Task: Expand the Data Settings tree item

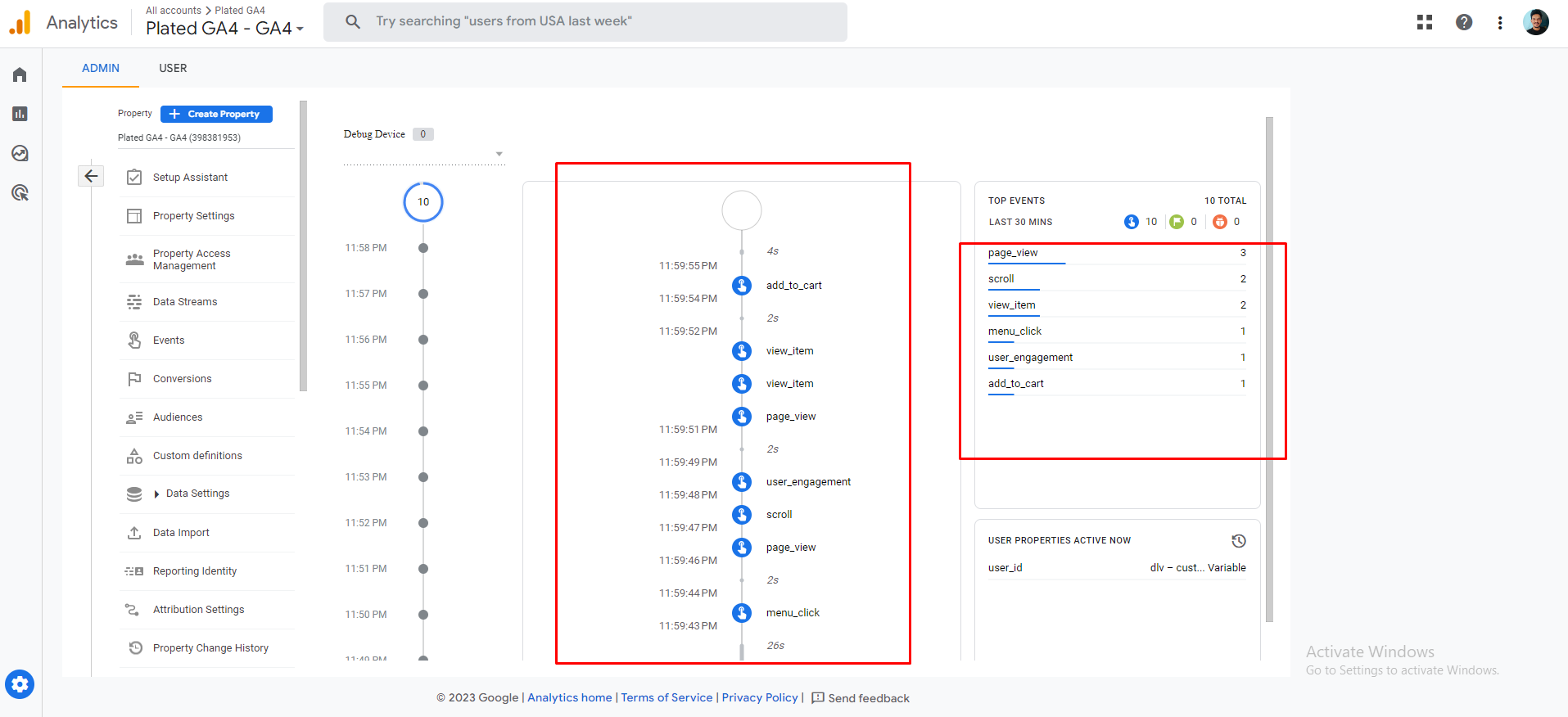Action: (157, 494)
